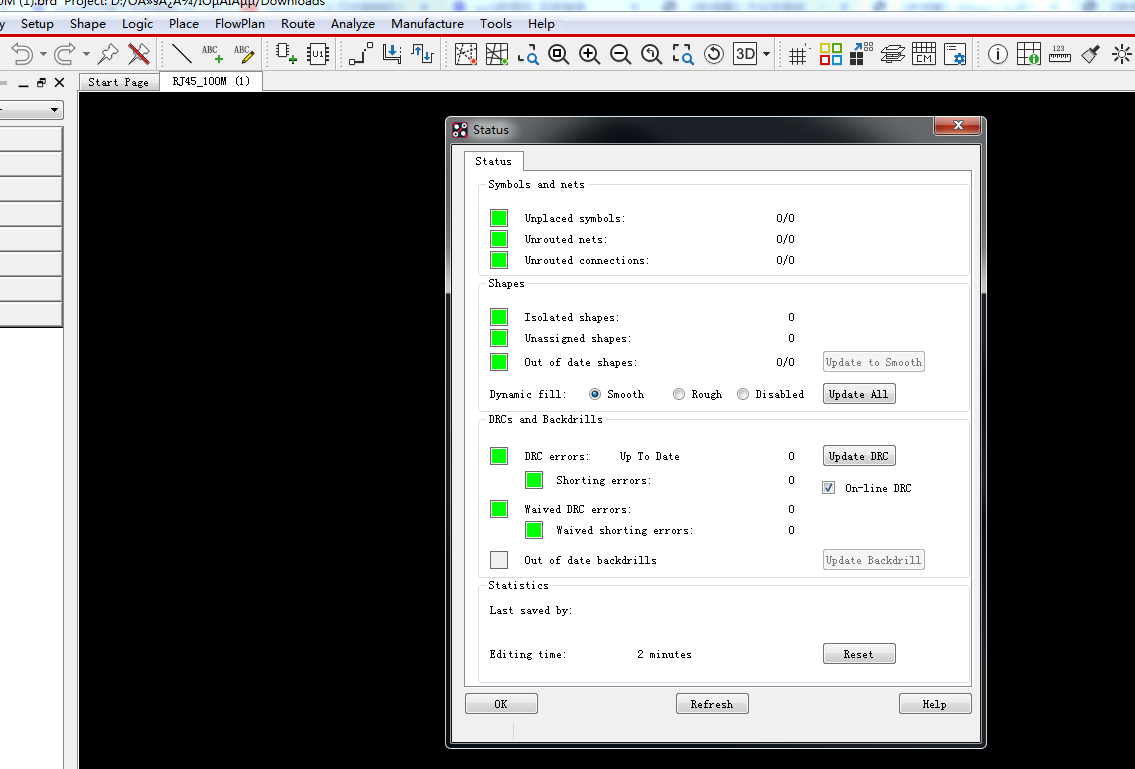This screenshot has height=769, width=1135.
Task: Open the Shape menu
Action: pyautogui.click(x=88, y=24)
